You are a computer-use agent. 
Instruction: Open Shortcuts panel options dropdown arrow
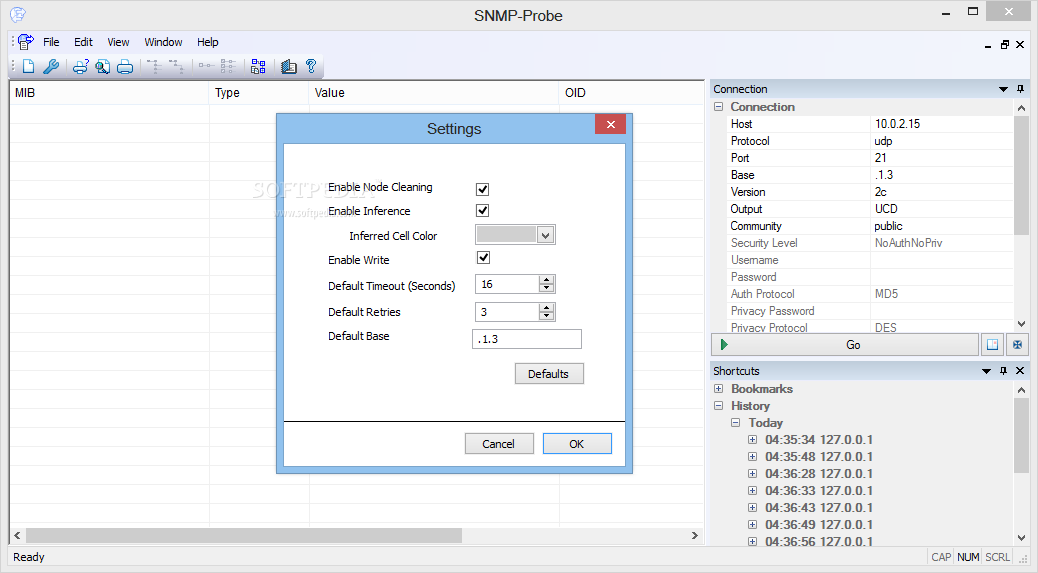point(986,371)
